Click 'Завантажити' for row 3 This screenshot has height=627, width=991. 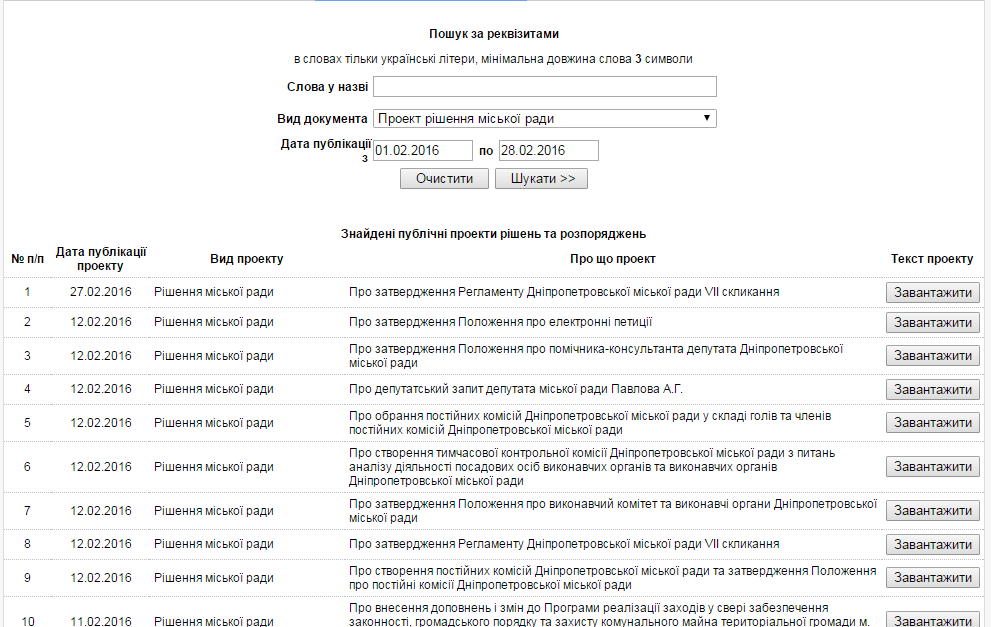point(932,356)
